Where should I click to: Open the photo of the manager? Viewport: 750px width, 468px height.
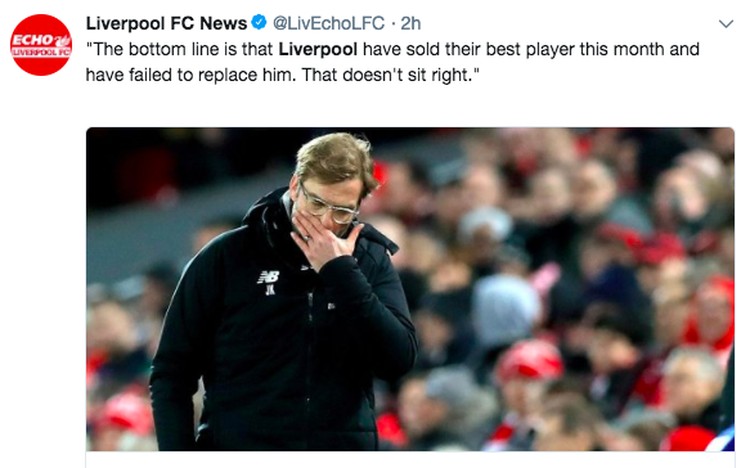click(410, 290)
